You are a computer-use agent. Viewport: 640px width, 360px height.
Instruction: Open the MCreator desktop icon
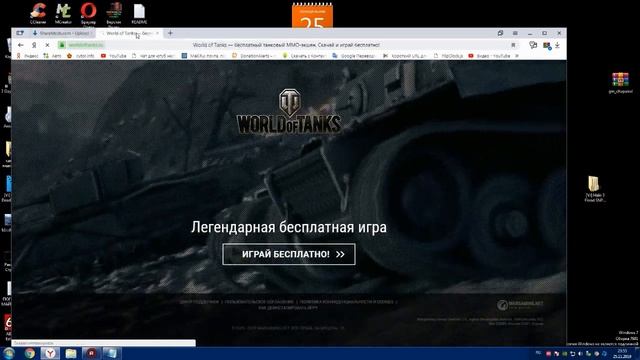tap(63, 13)
